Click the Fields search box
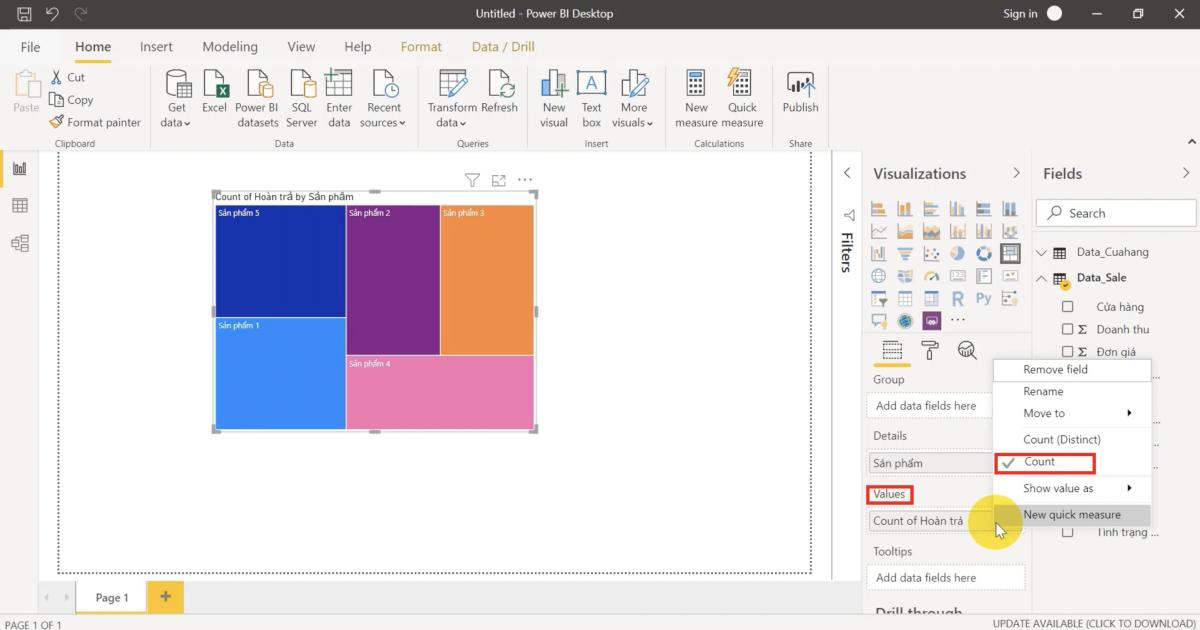Screen dimensions: 1200x630 click(x=1115, y=212)
